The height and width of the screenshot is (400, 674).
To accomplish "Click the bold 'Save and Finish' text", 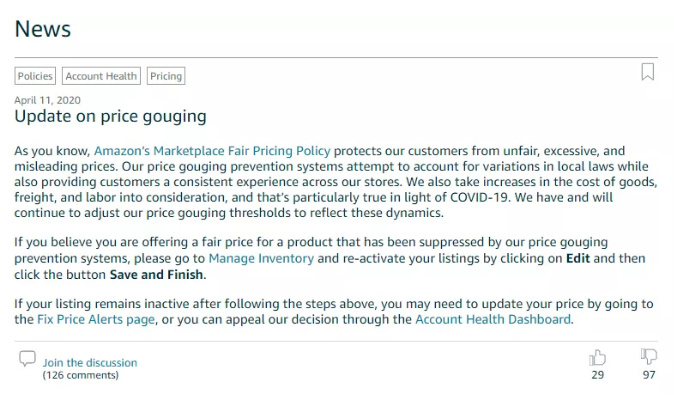I will [x=158, y=274].
